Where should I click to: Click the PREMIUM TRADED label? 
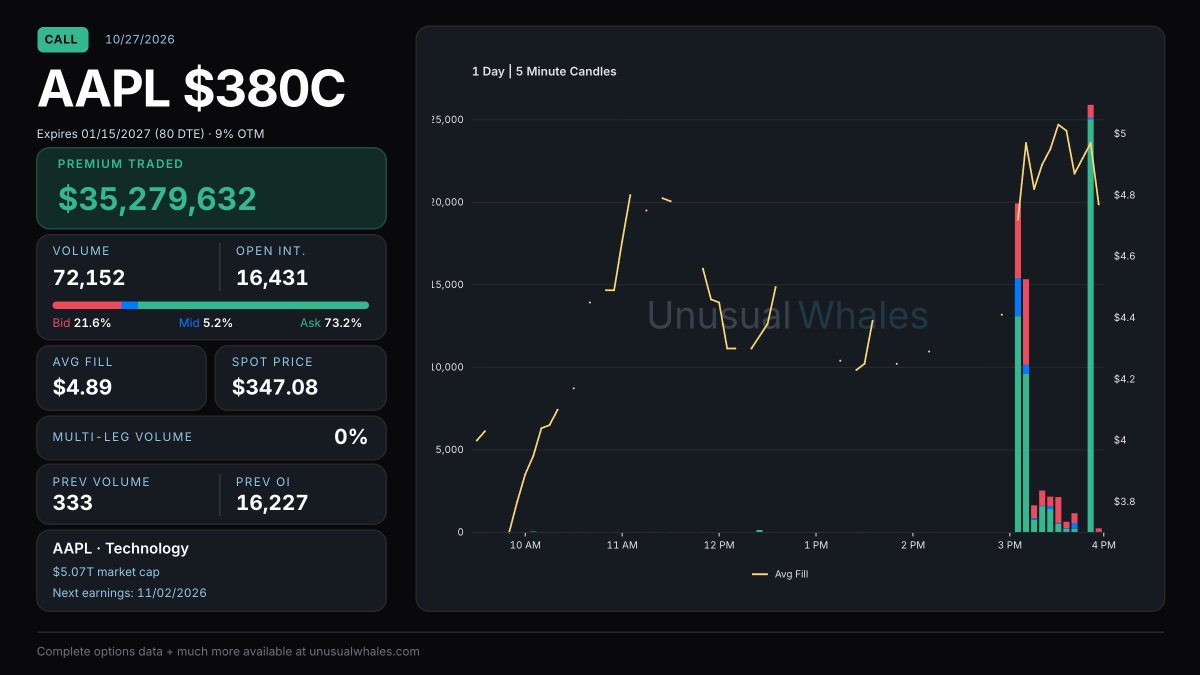[121, 164]
